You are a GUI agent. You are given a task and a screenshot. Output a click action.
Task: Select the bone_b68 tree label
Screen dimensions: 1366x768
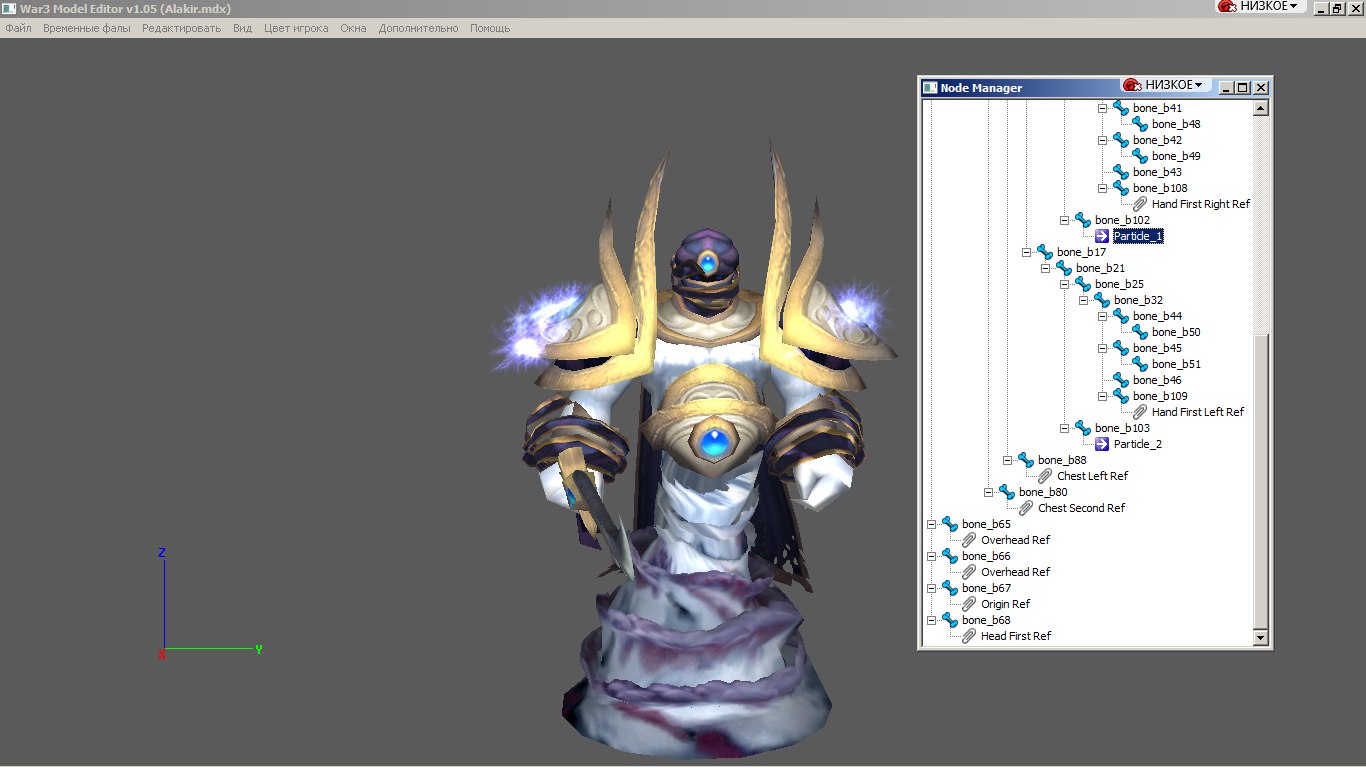[x=986, y=620]
